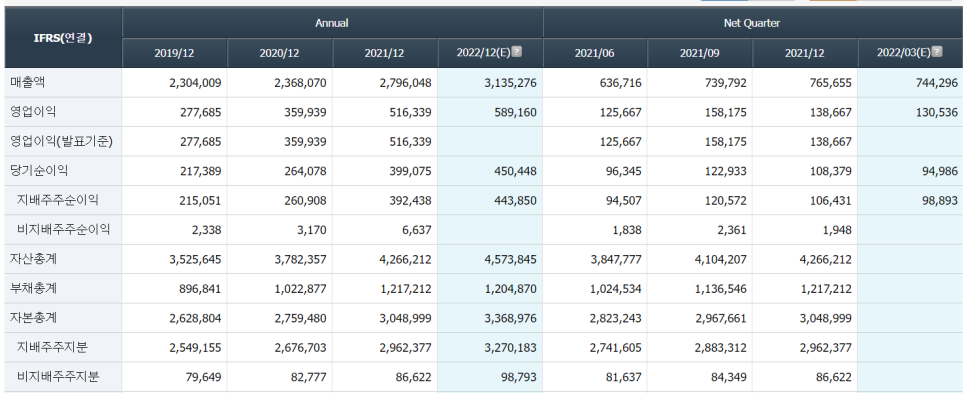Select the Annual header group
The width and height of the screenshot is (966, 393).
[332, 23]
